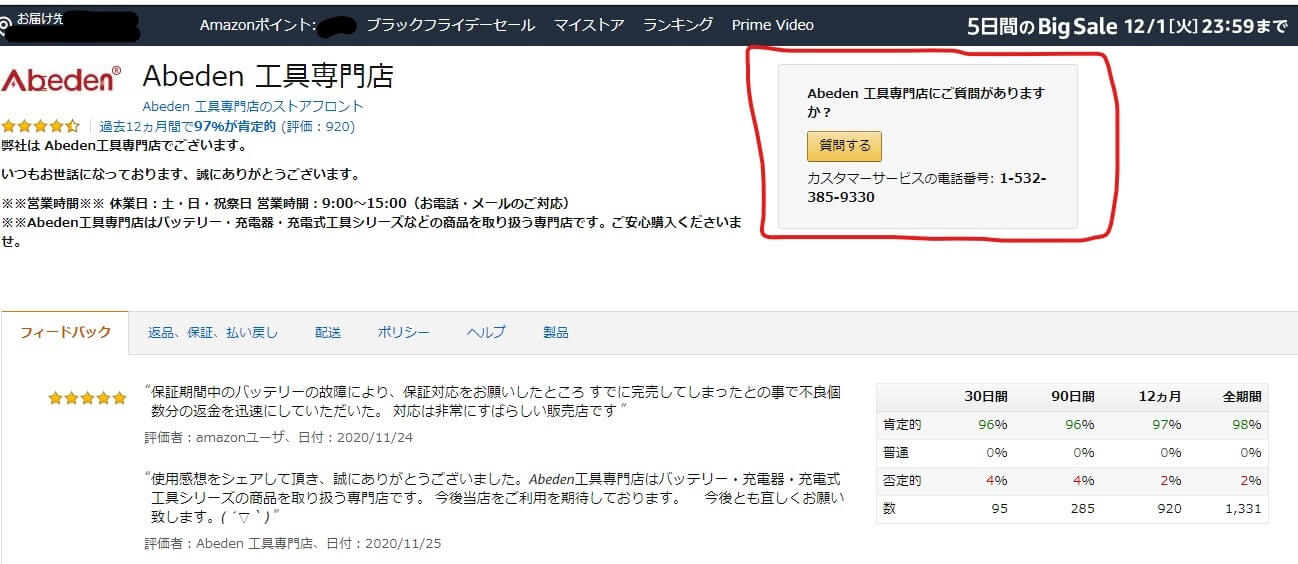
Task: Click the five-star feedback rating stars
Action: pos(88,398)
